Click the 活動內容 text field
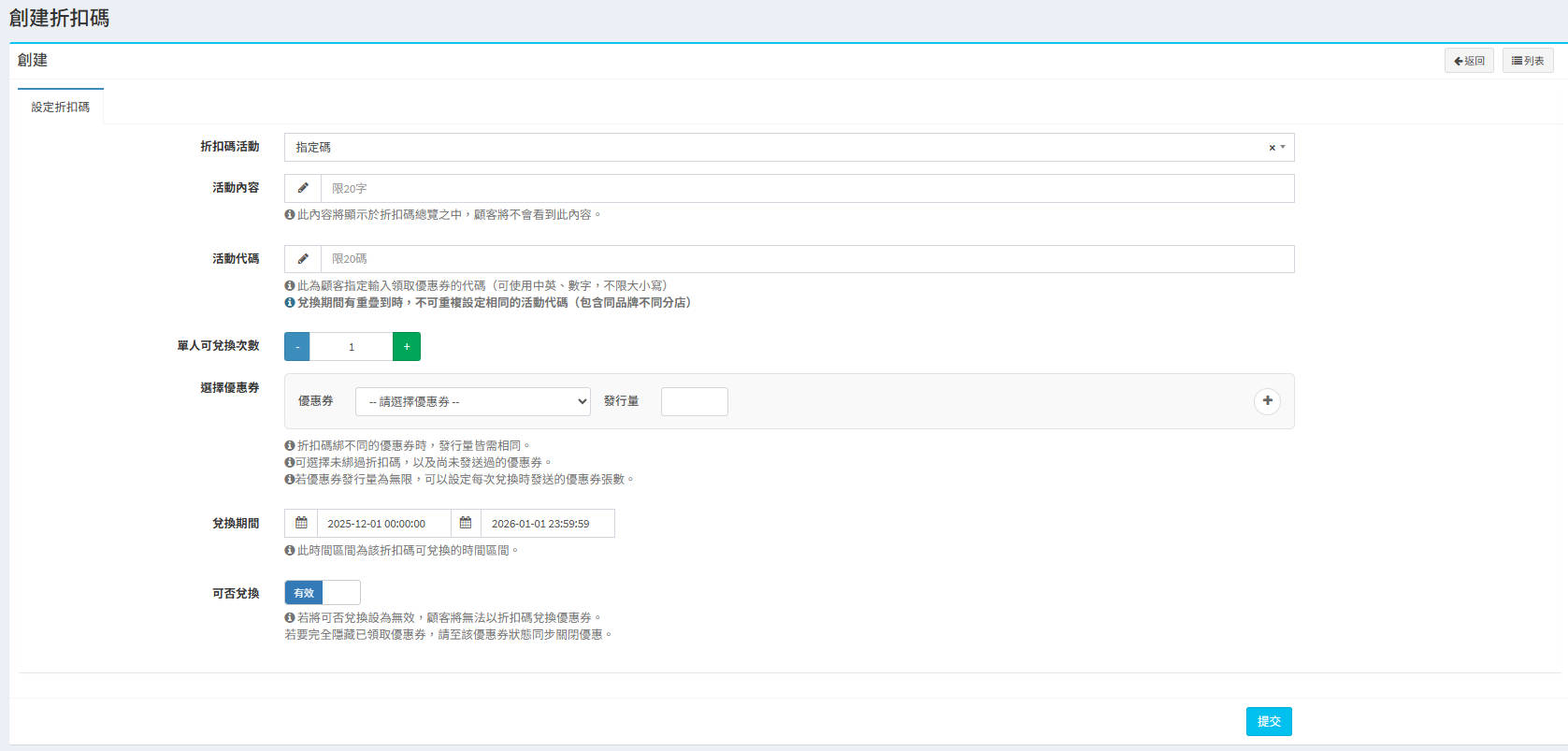Viewport: 1568px width, 751px height. coord(807,188)
